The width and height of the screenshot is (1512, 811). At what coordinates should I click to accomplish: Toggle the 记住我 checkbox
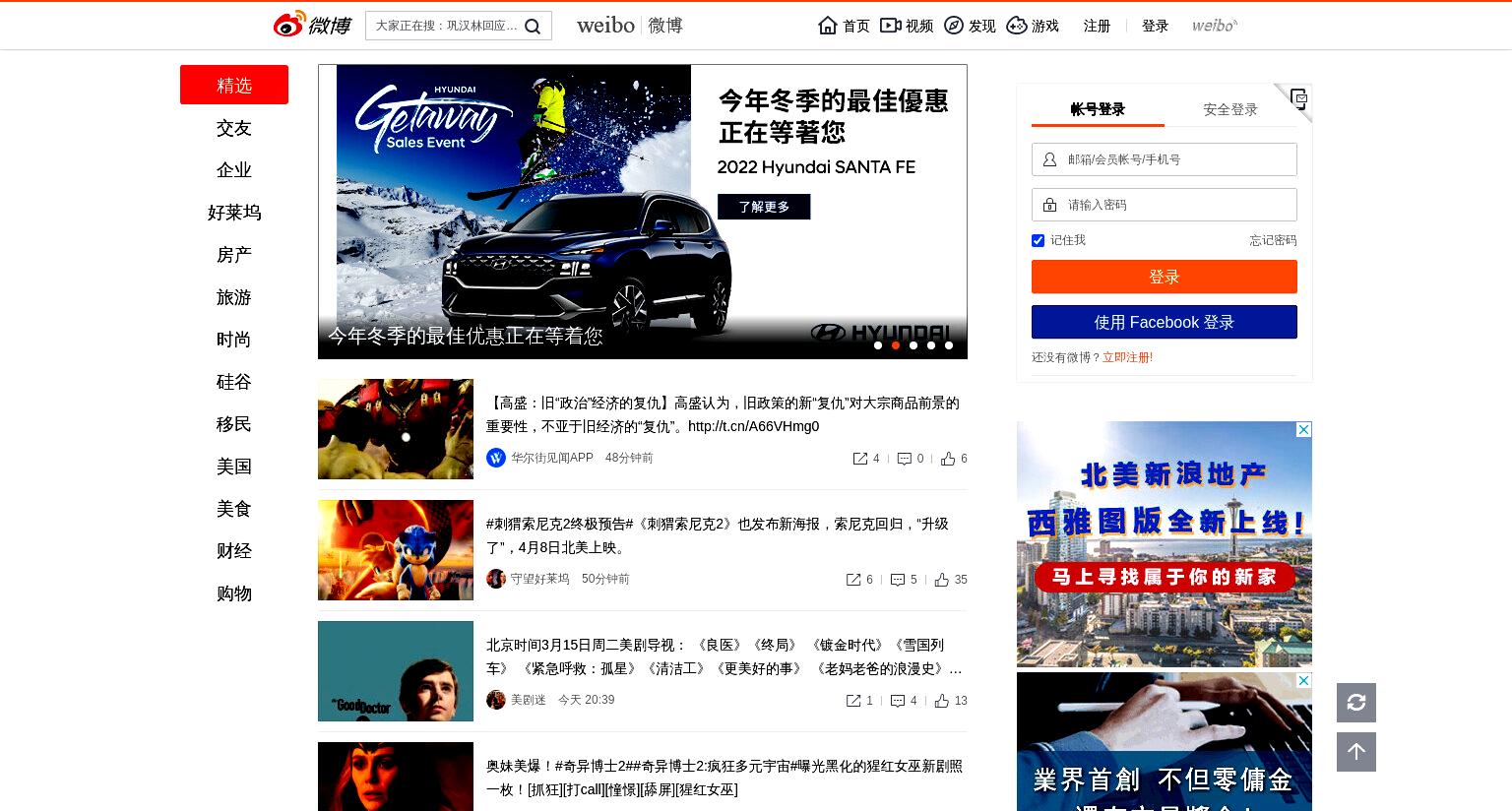pyautogui.click(x=1038, y=240)
